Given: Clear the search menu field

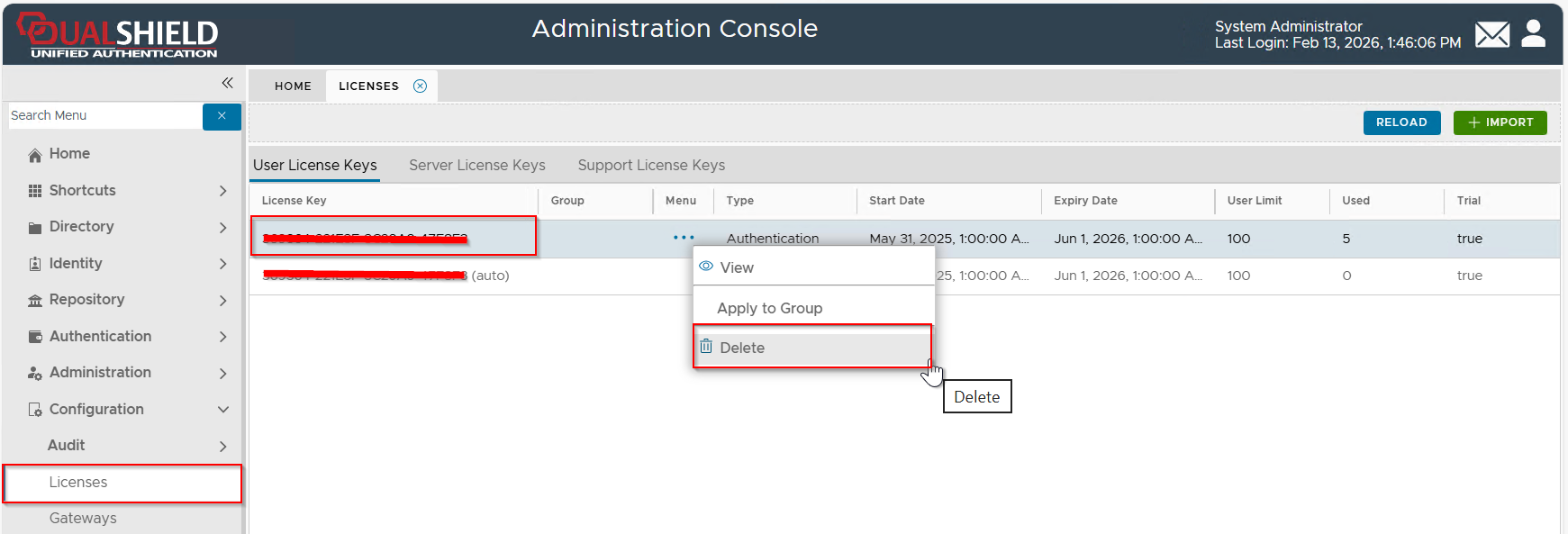Looking at the screenshot, I should point(222,116).
